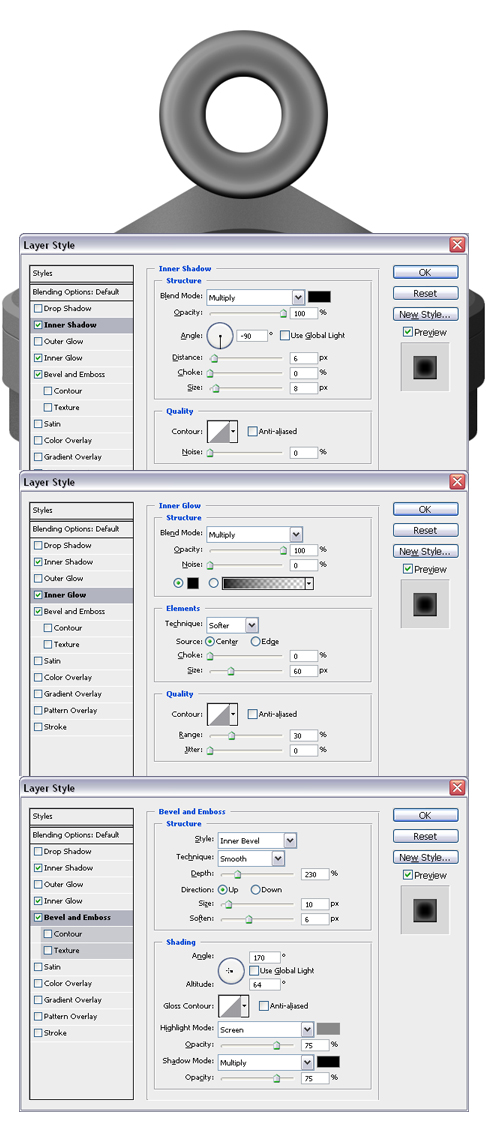Toggle Anti-aliased in Inner Glow Quality

(x=252, y=714)
